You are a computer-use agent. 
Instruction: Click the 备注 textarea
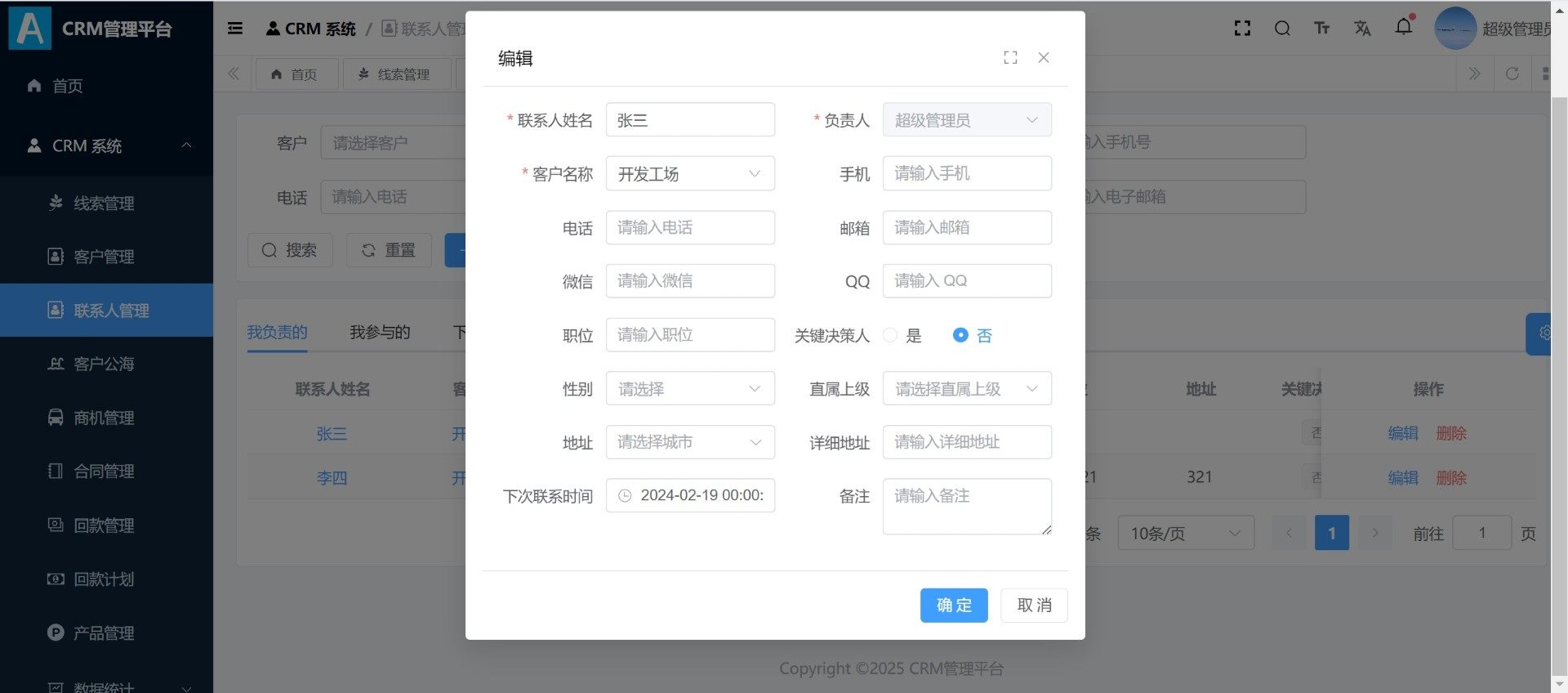pos(966,507)
